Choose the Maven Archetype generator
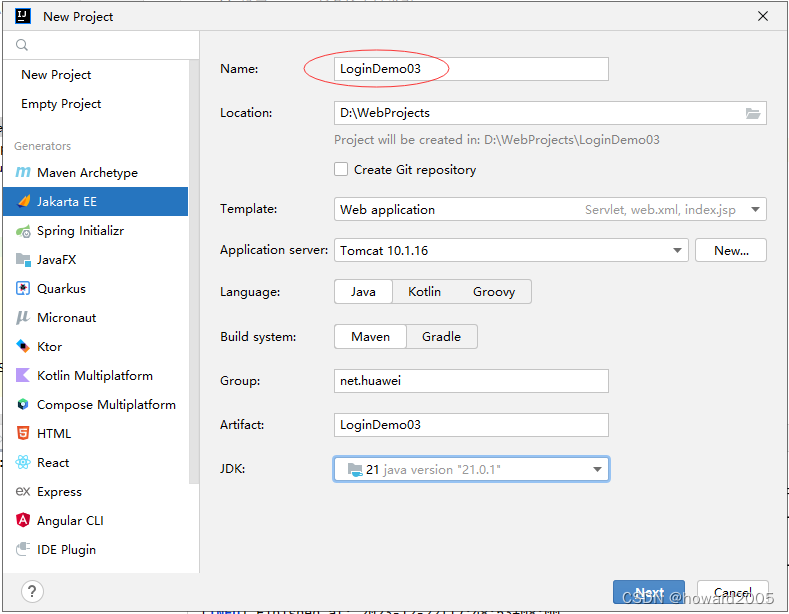The height and width of the screenshot is (614, 789). (96, 173)
